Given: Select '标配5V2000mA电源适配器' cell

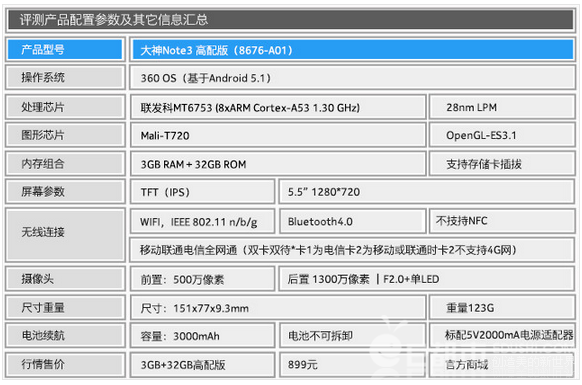Looking at the screenshot, I should coord(502,336).
